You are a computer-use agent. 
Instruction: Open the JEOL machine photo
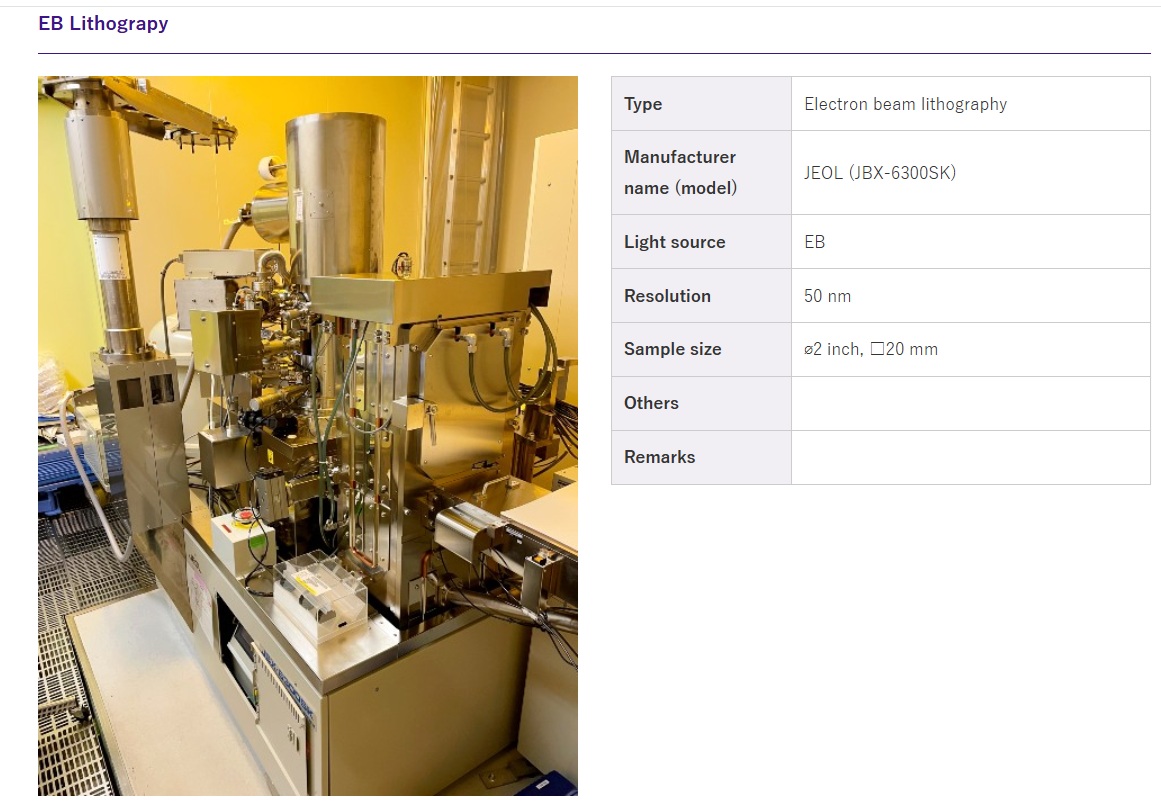click(x=308, y=436)
